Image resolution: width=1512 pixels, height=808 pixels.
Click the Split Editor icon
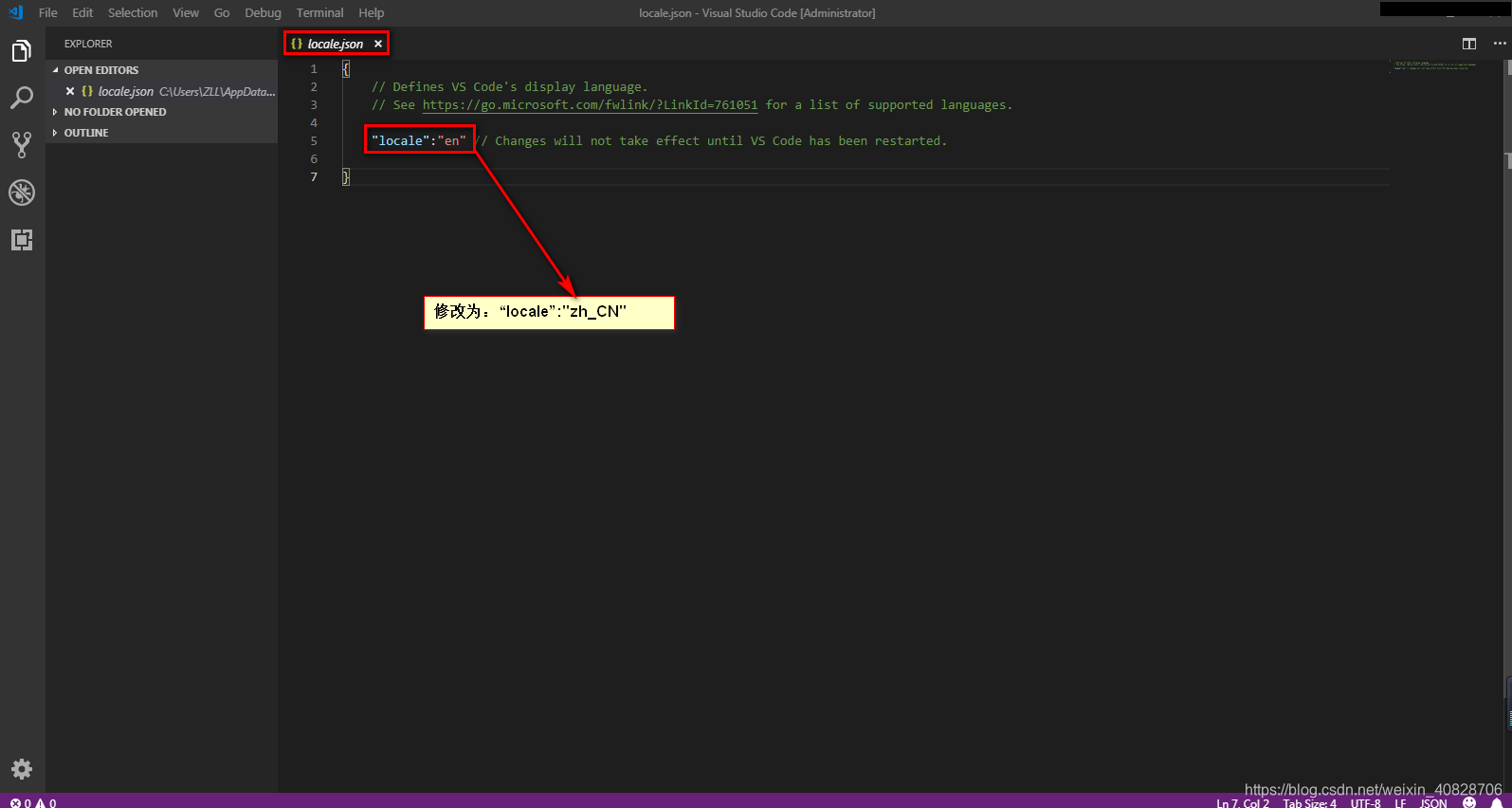(1469, 44)
